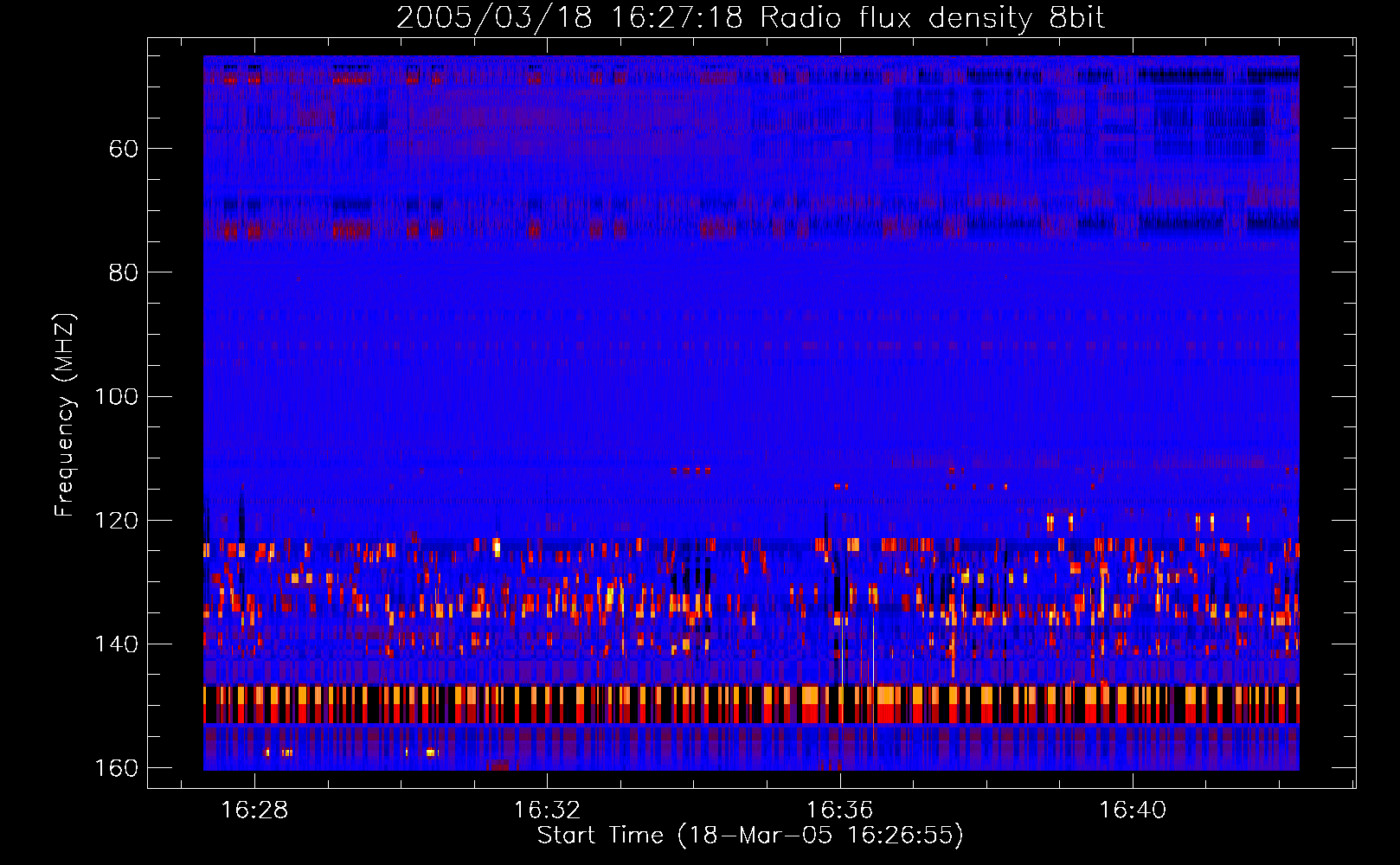
Task: Click the '16:32' time tick label
Action: [x=547, y=810]
